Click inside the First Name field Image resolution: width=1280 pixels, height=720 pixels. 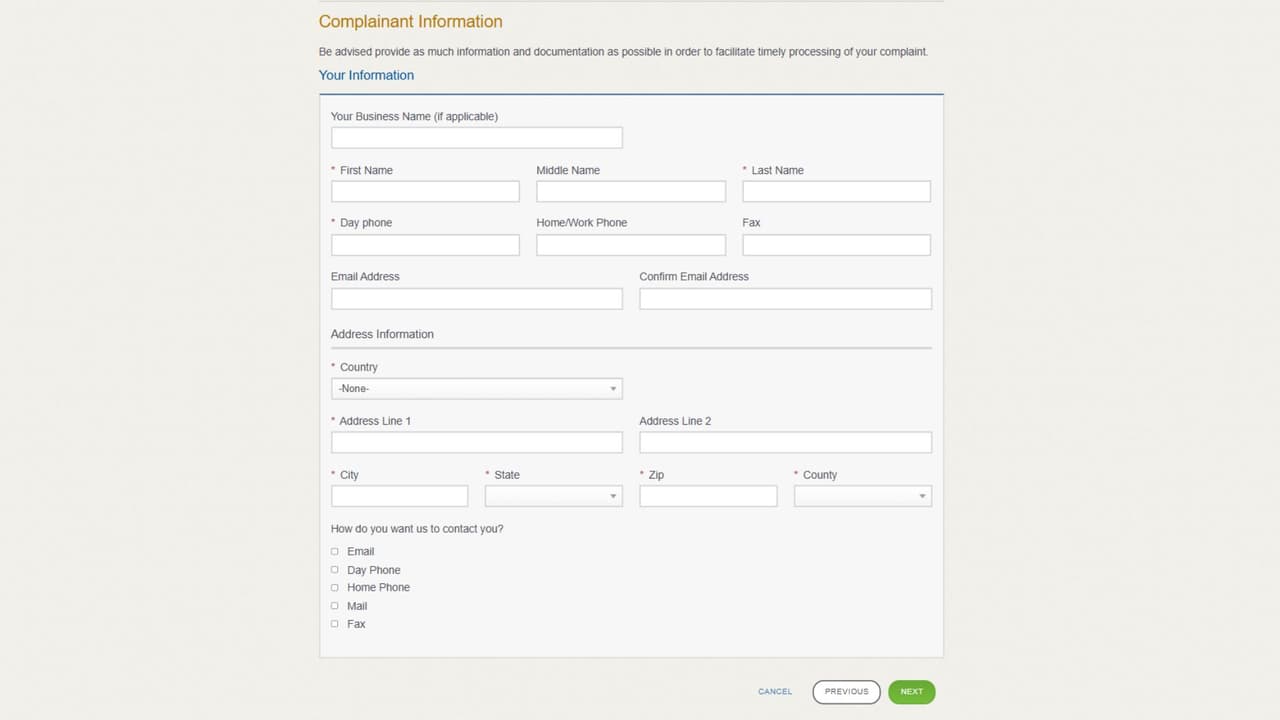(x=424, y=191)
